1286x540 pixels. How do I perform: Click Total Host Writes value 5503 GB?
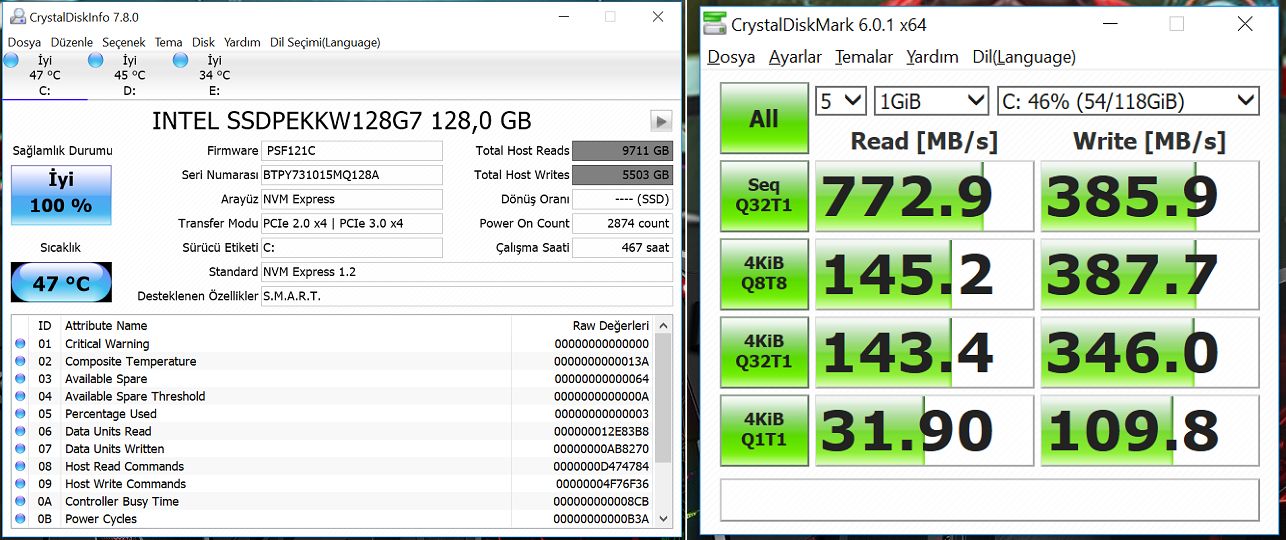(x=623, y=175)
